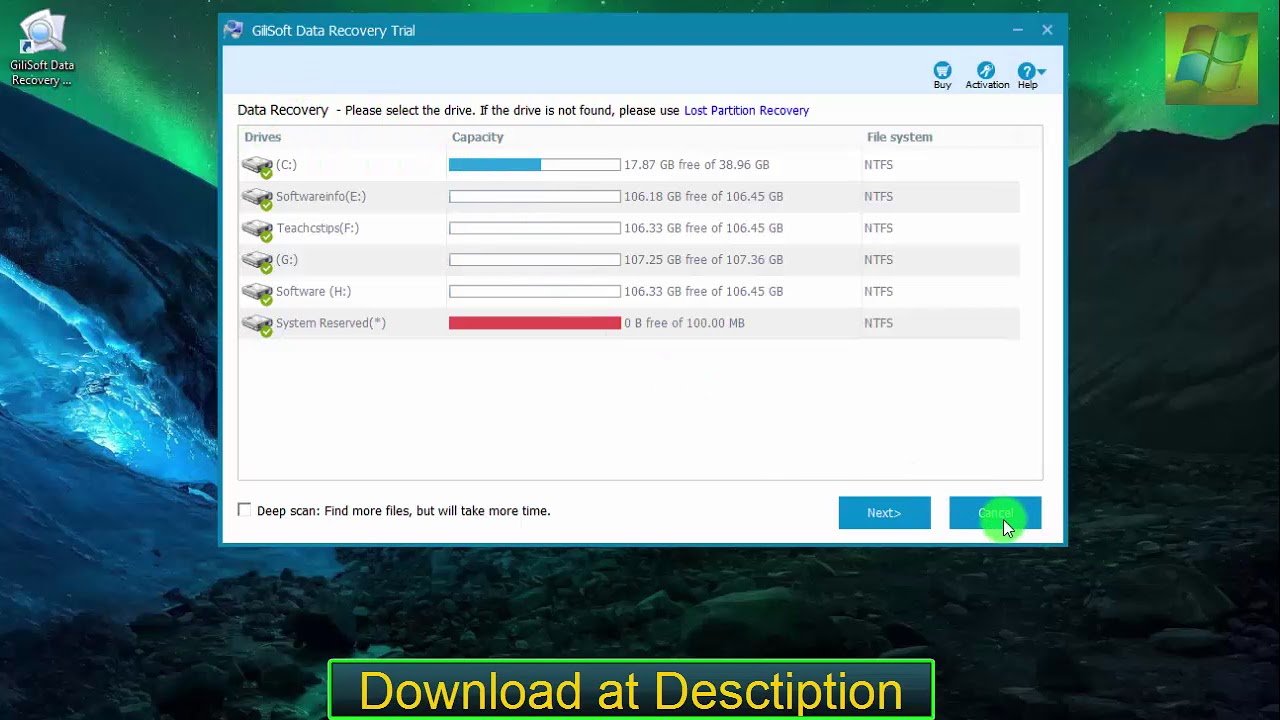The width and height of the screenshot is (1280, 720).
Task: Click the System Reserved red capacity bar
Action: 535,323
